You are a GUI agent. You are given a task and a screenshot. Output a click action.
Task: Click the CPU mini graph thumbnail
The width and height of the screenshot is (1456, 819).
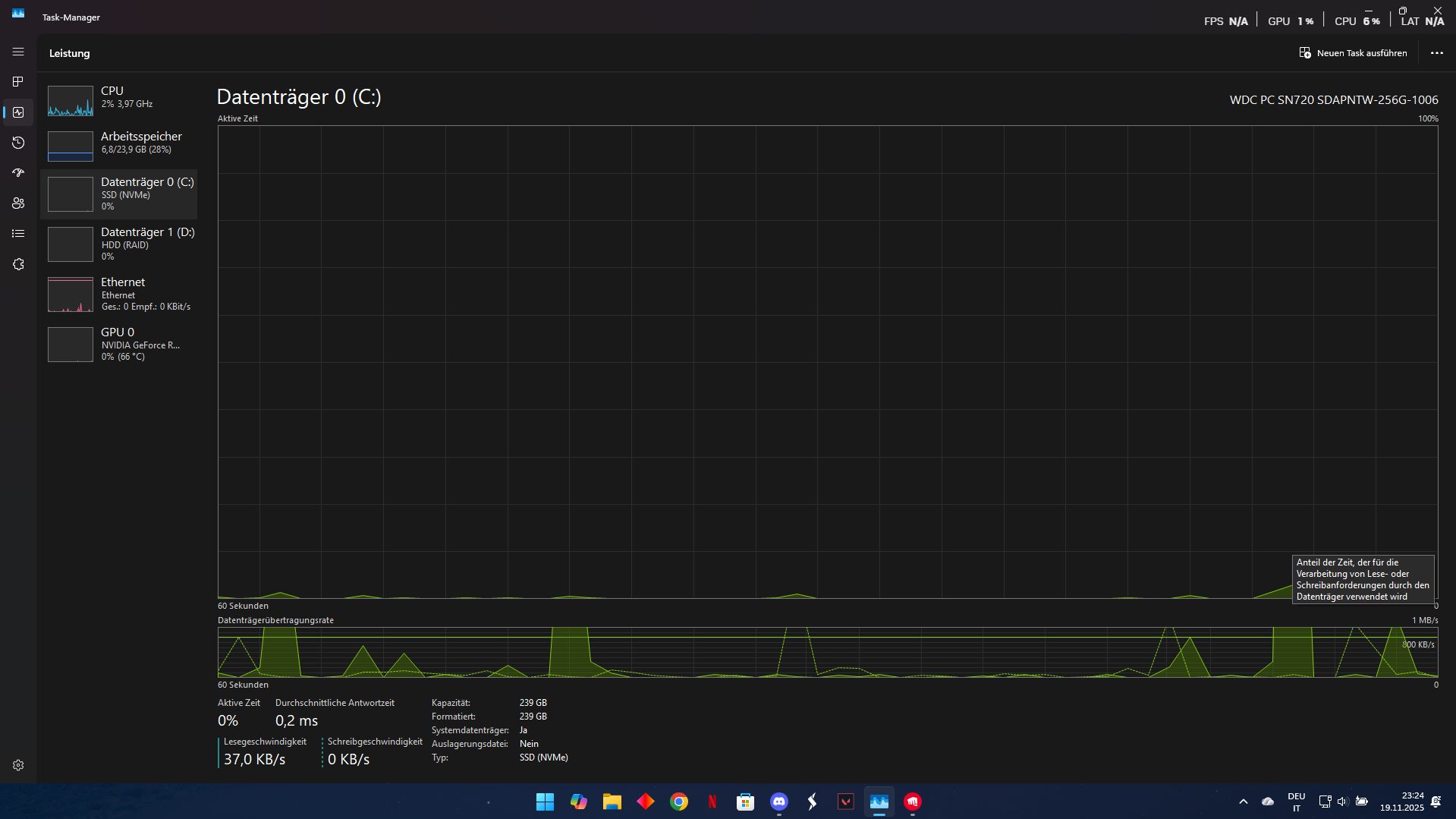click(x=71, y=101)
